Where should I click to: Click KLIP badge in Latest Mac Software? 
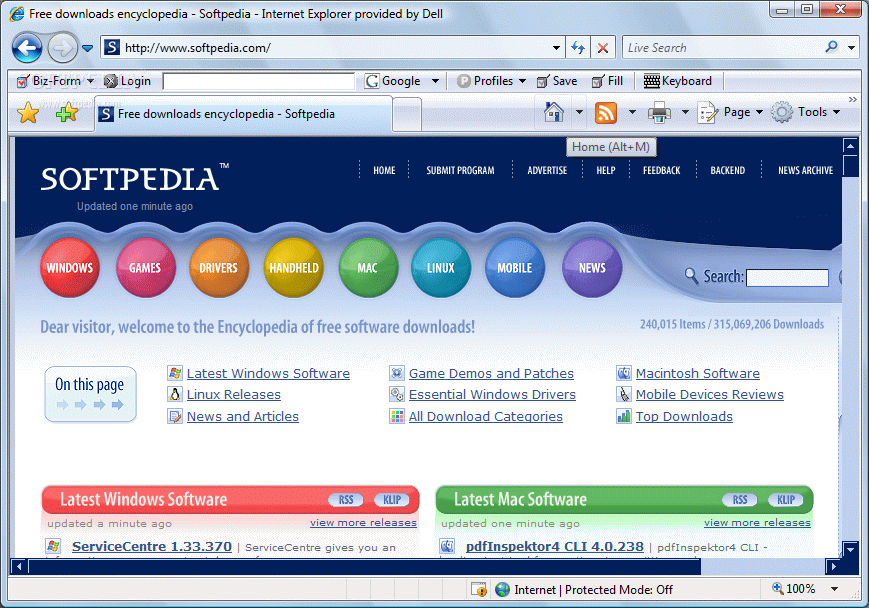786,500
